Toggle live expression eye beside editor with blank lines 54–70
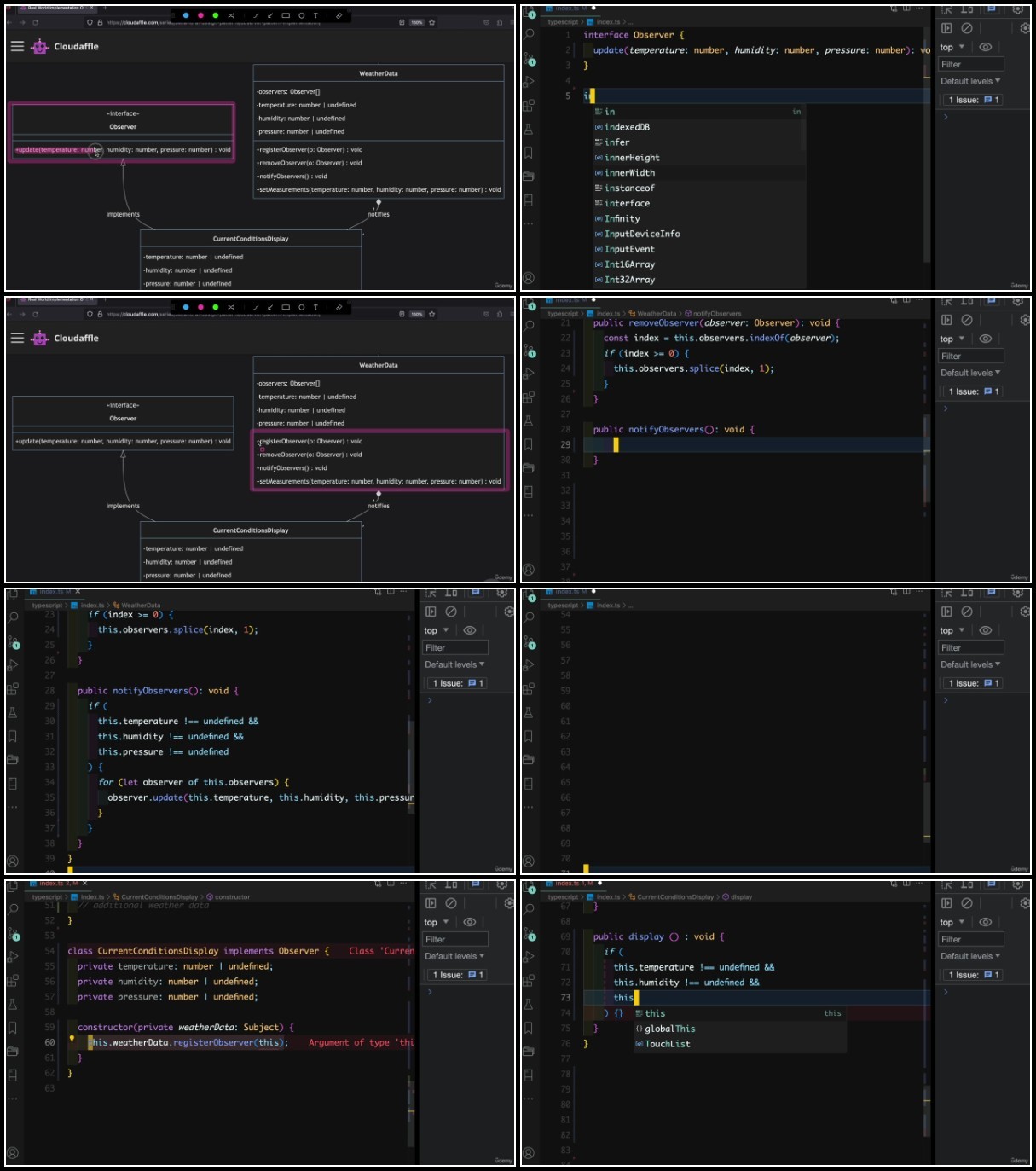 pyautogui.click(x=986, y=630)
